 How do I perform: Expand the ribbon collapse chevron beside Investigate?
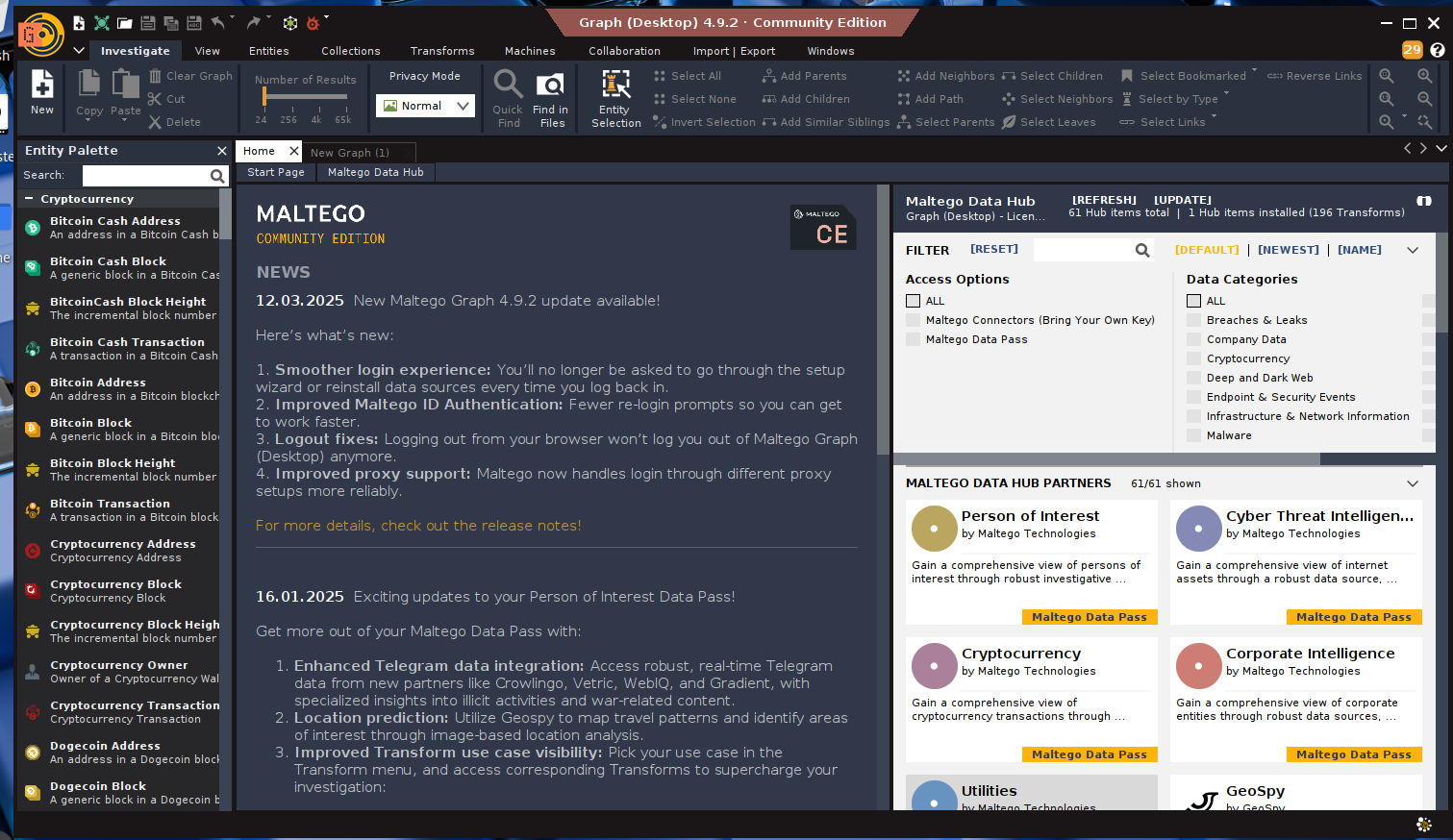point(79,50)
